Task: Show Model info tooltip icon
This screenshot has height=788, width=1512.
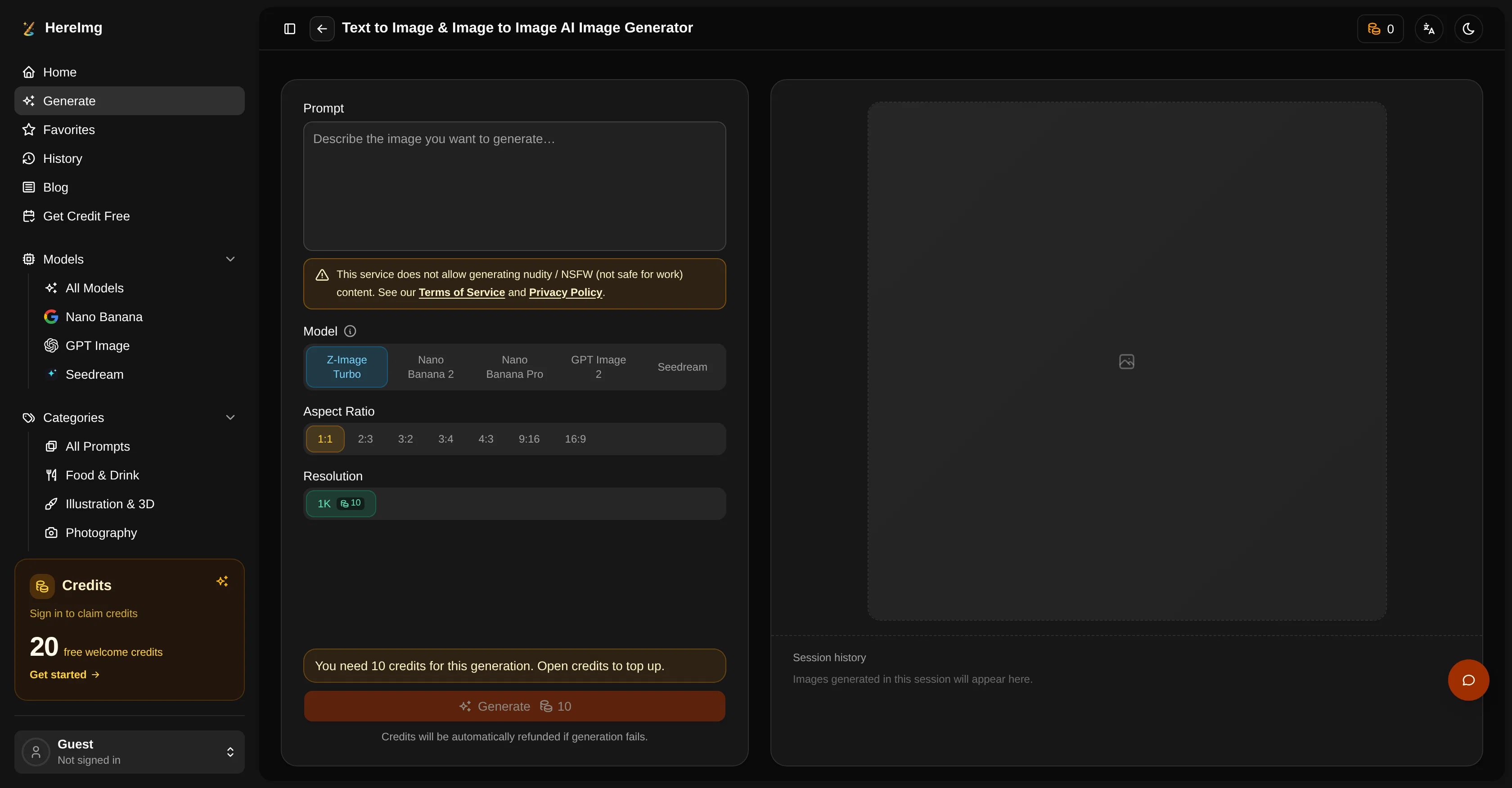Action: tap(350, 331)
